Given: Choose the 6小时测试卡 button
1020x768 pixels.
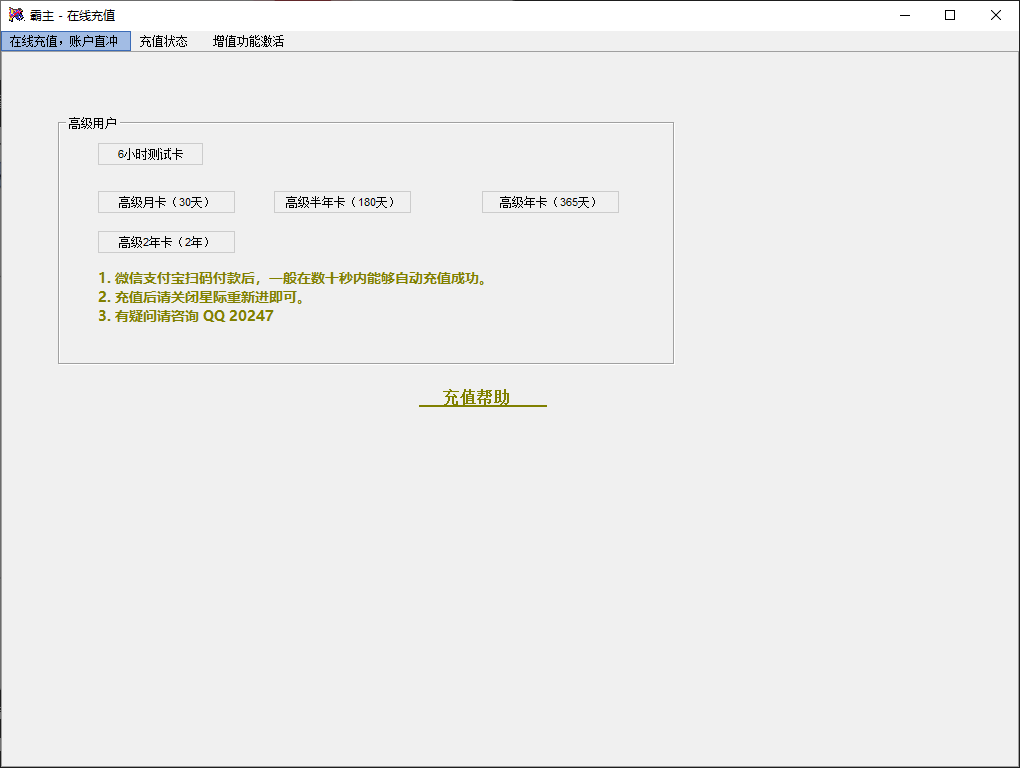Looking at the screenshot, I should tap(150, 154).
